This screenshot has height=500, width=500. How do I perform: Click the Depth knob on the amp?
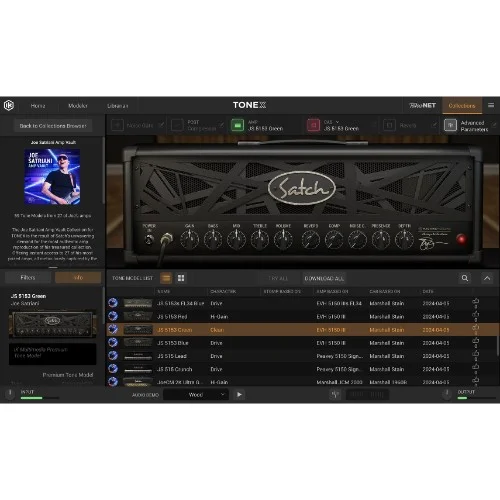pos(404,240)
